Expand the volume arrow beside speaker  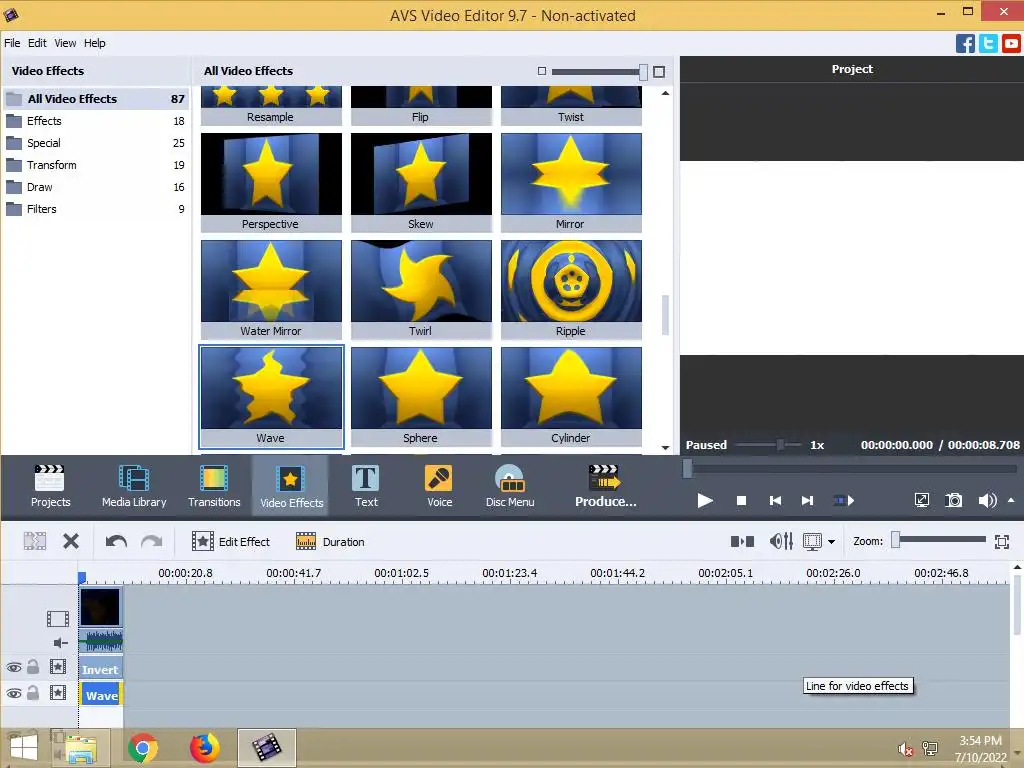pyautogui.click(x=1011, y=500)
